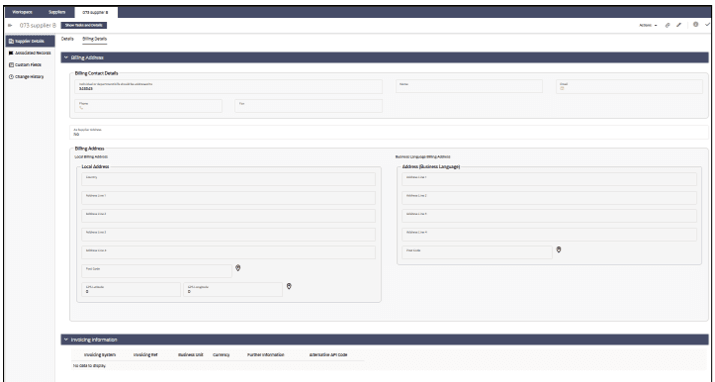Click the No data to display text
This screenshot has height=382, width=715.
[x=89, y=366]
